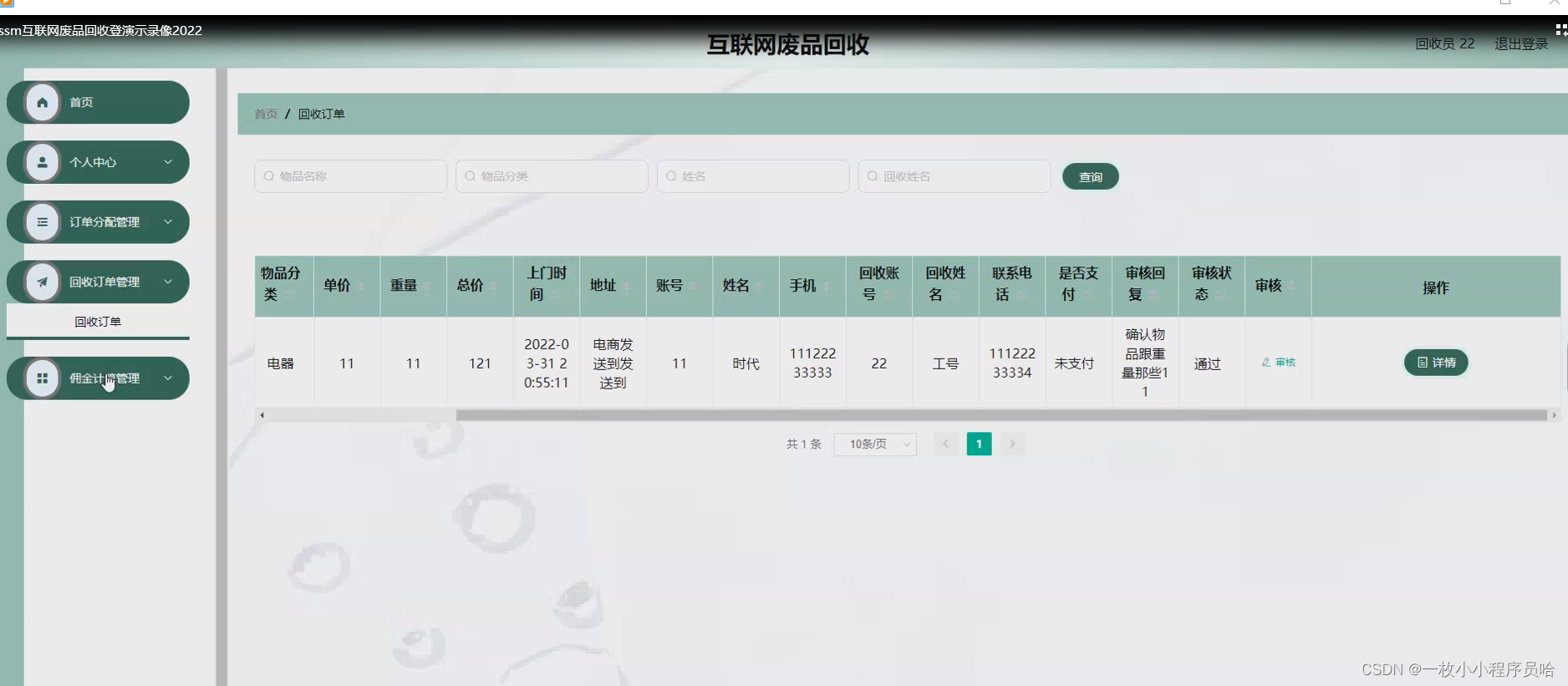Viewport: 1568px width, 686px height.
Task: Click the sort arrows on 审核 column
Action: click(1291, 286)
